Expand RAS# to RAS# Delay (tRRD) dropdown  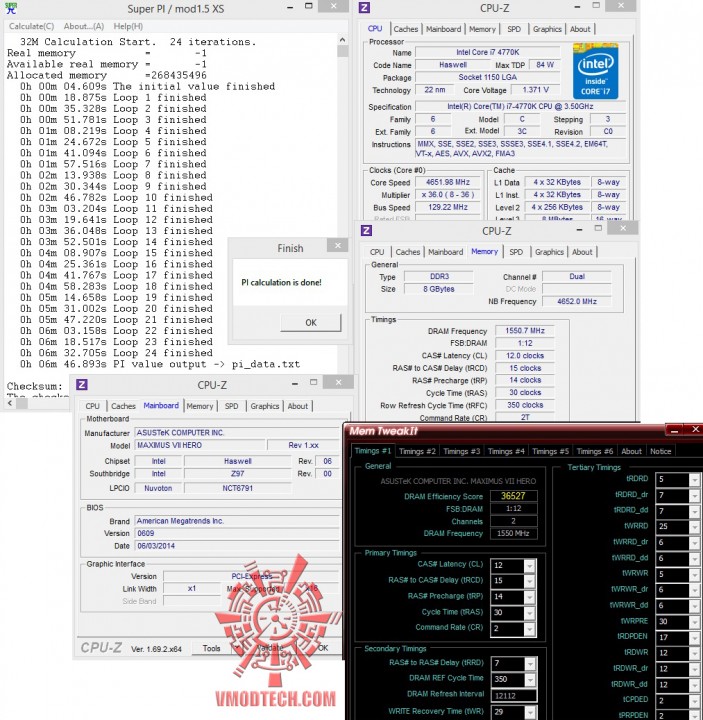(x=529, y=664)
